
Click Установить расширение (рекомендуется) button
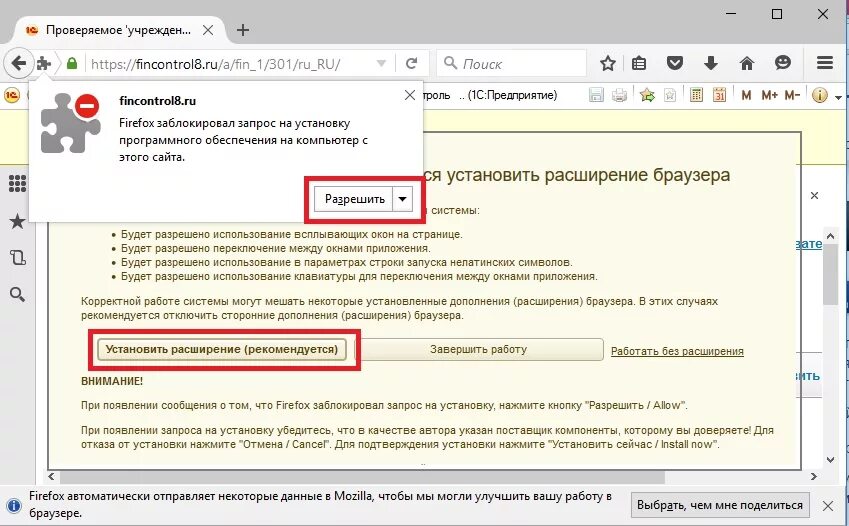pyautogui.click(x=221, y=349)
